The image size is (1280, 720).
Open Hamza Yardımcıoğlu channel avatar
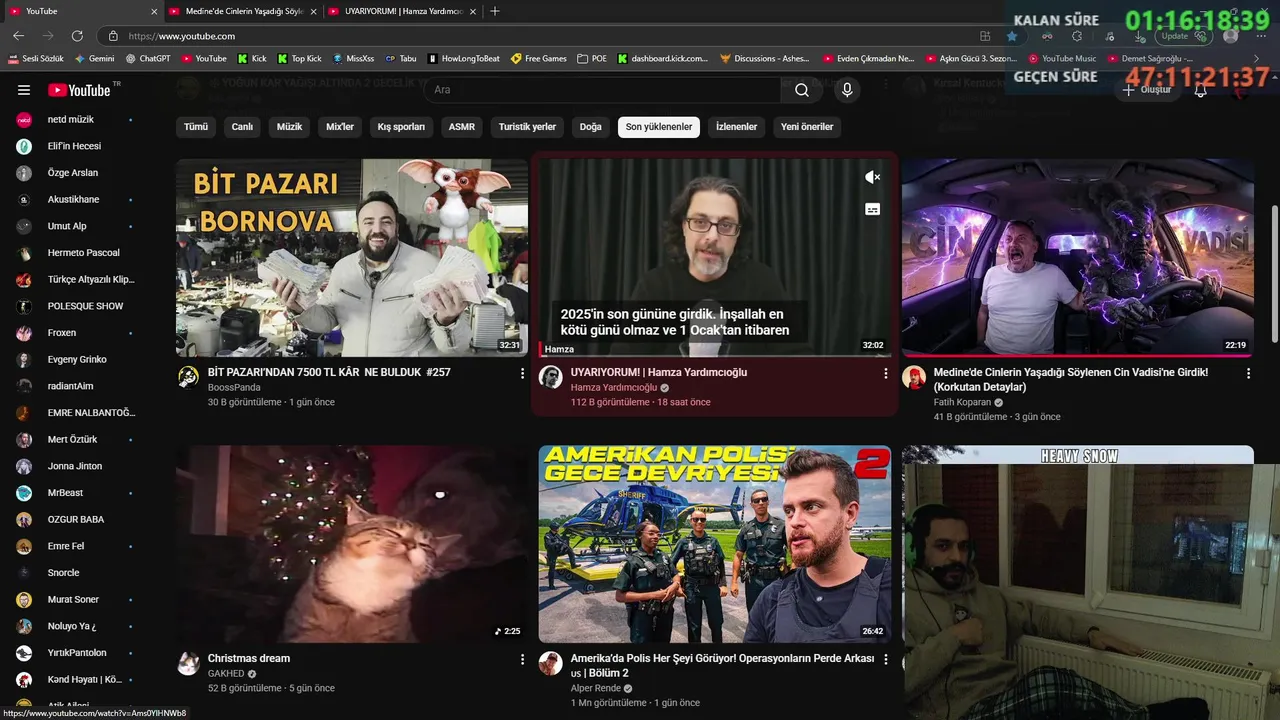pyautogui.click(x=550, y=377)
